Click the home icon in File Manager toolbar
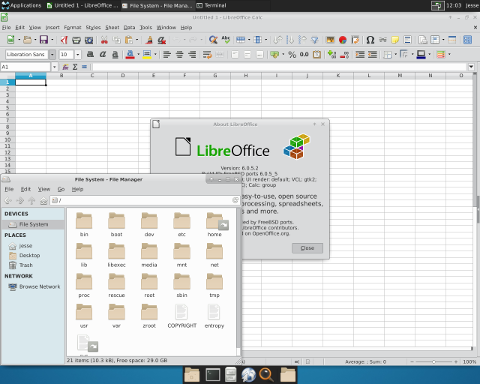Image resolution: width=480 pixels, height=384 pixels. (43, 200)
